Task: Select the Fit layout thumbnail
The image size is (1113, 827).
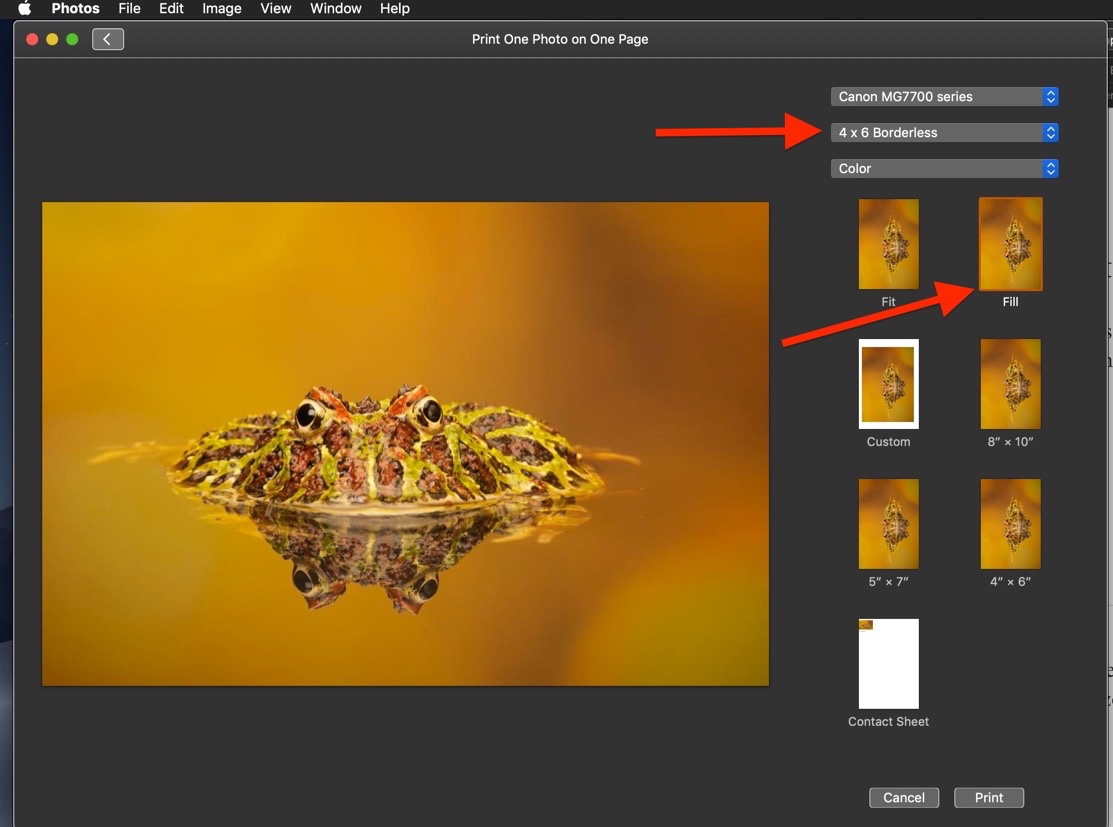Action: (888, 244)
